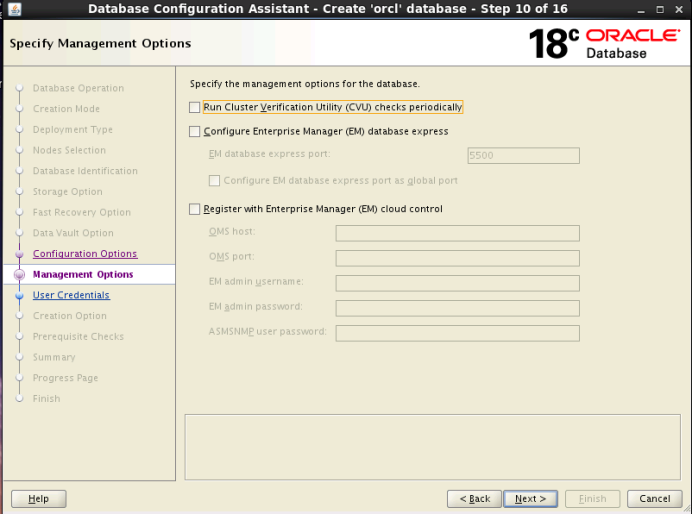Click the EM database express port field
Viewport: 693px width, 515px height.
click(524, 156)
